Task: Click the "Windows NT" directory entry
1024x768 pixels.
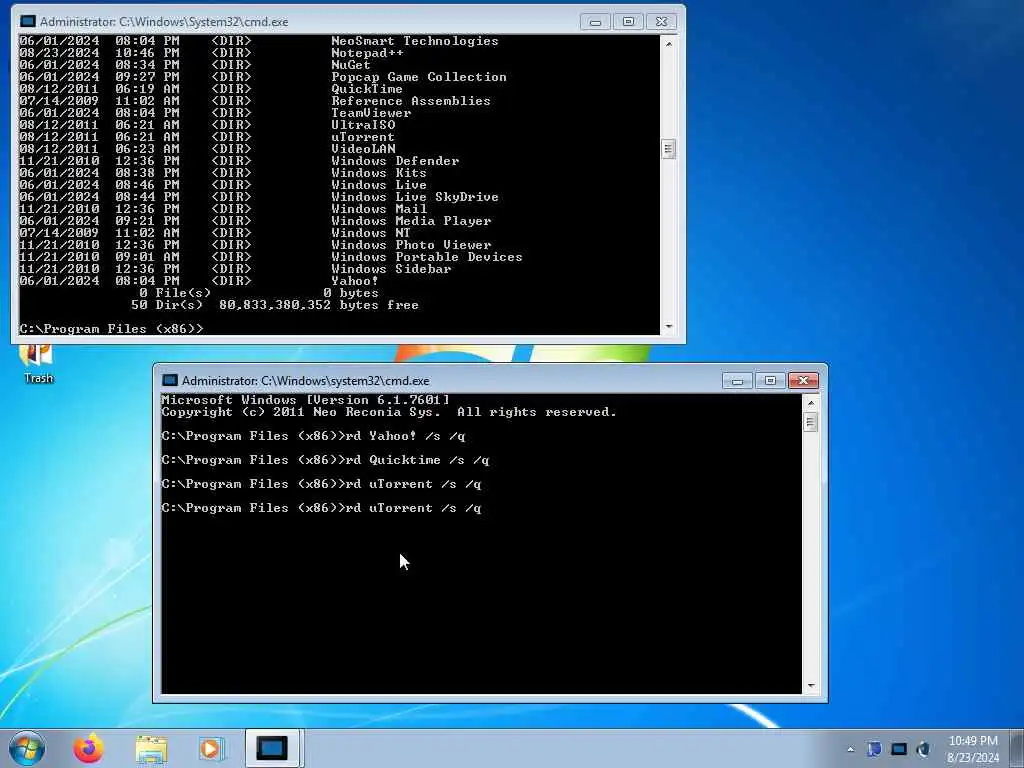Action: coord(371,232)
